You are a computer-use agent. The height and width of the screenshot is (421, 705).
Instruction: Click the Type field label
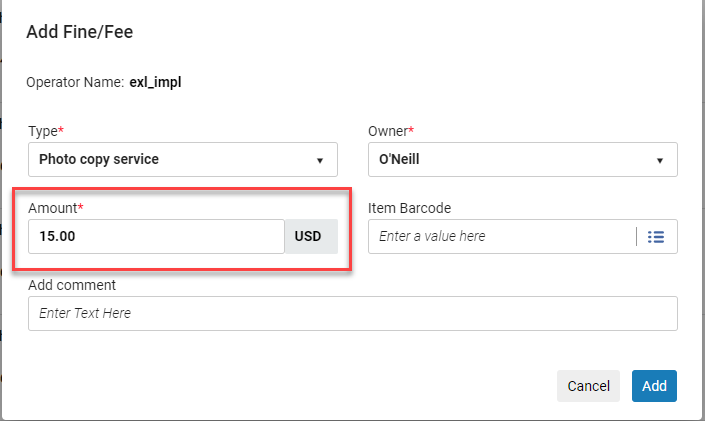coord(41,131)
